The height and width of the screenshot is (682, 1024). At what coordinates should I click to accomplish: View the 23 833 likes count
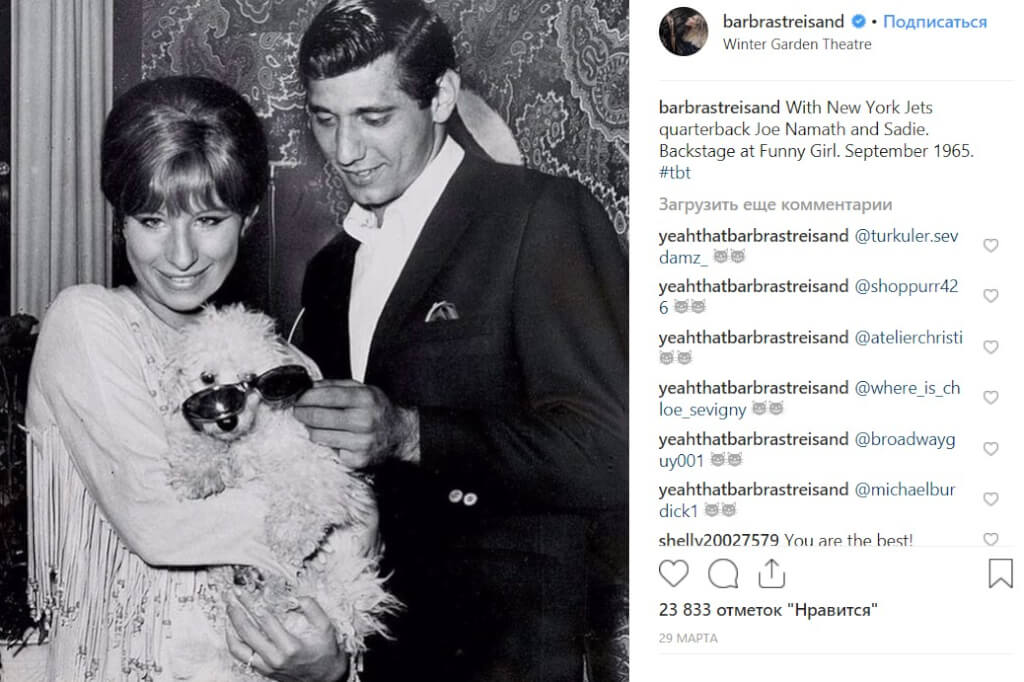[x=768, y=609]
